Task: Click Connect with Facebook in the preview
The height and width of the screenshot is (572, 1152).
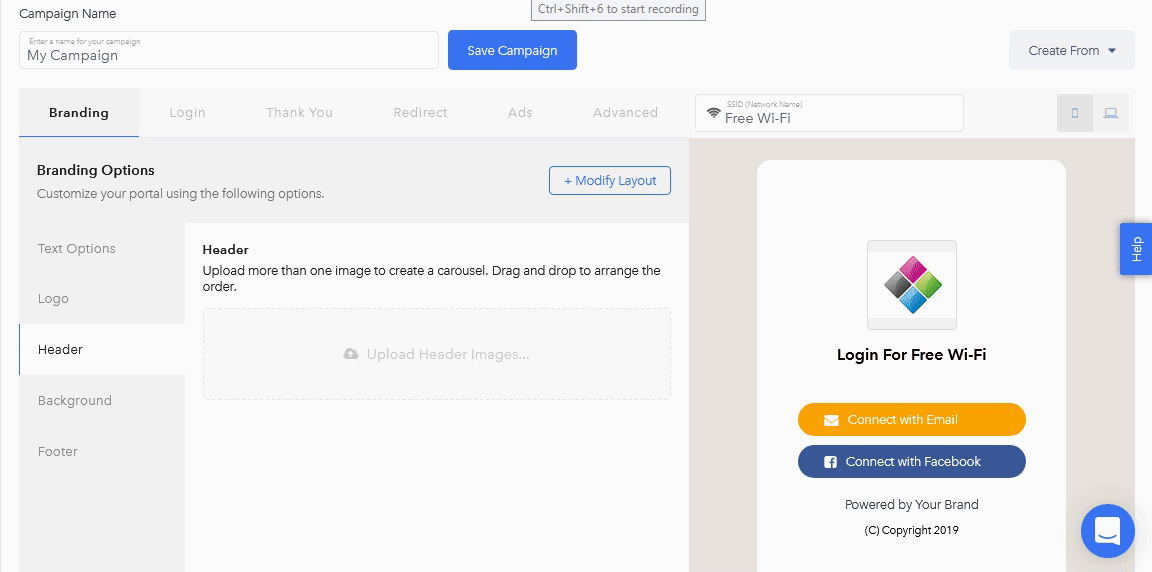Action: click(912, 462)
